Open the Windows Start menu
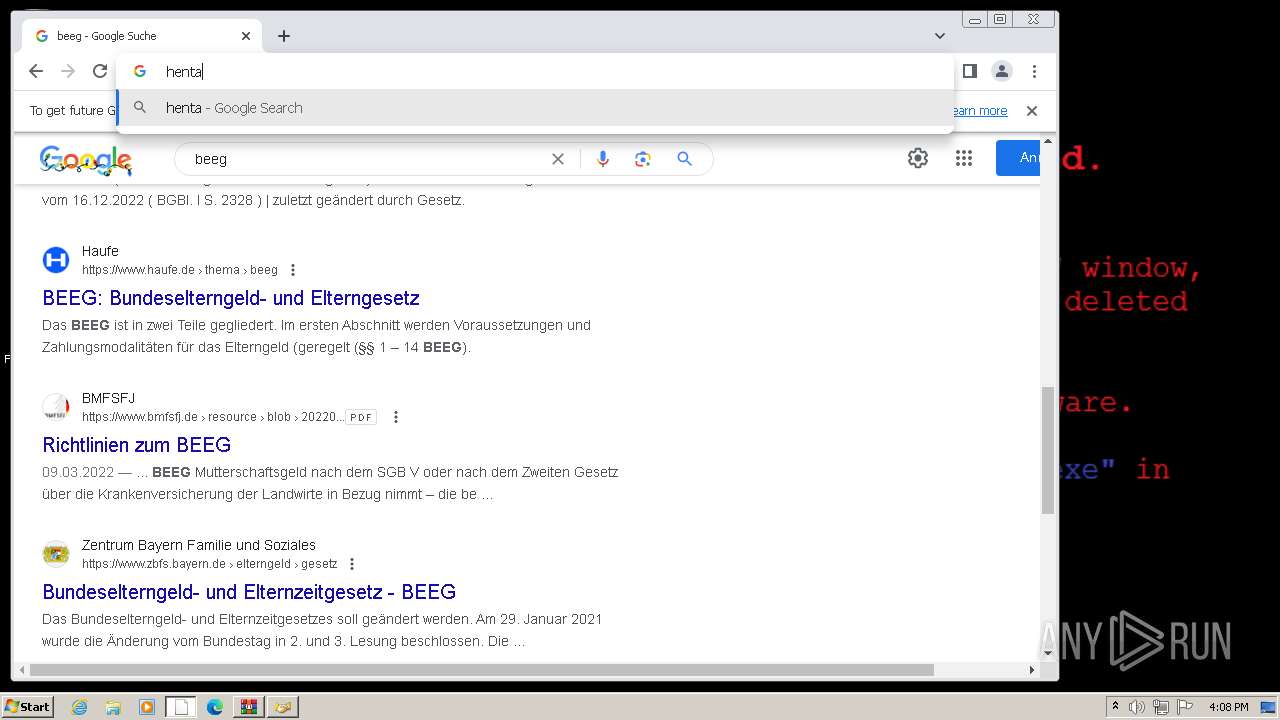 [27, 707]
